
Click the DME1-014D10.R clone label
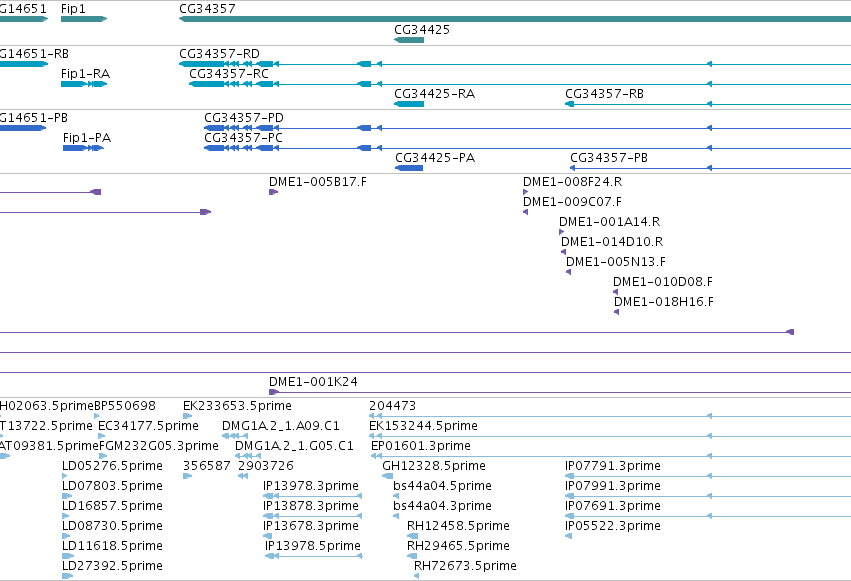pyautogui.click(x=612, y=242)
